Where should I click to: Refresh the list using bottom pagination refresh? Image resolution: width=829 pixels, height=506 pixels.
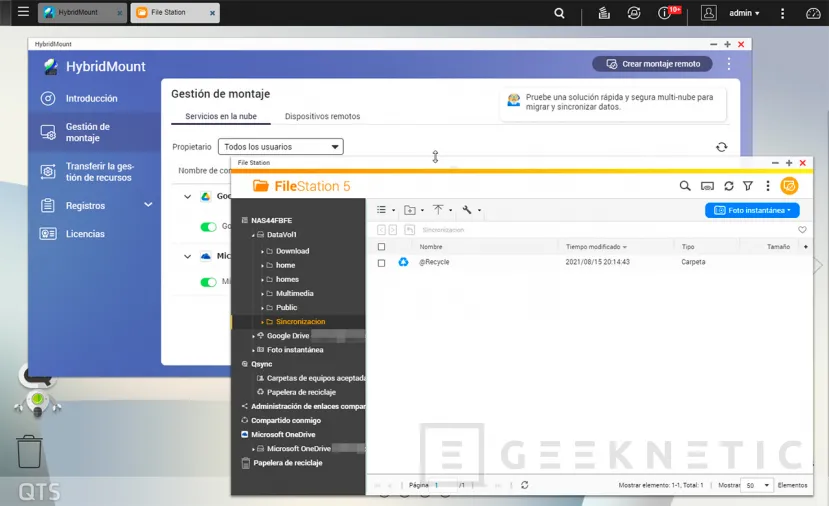coord(524,485)
